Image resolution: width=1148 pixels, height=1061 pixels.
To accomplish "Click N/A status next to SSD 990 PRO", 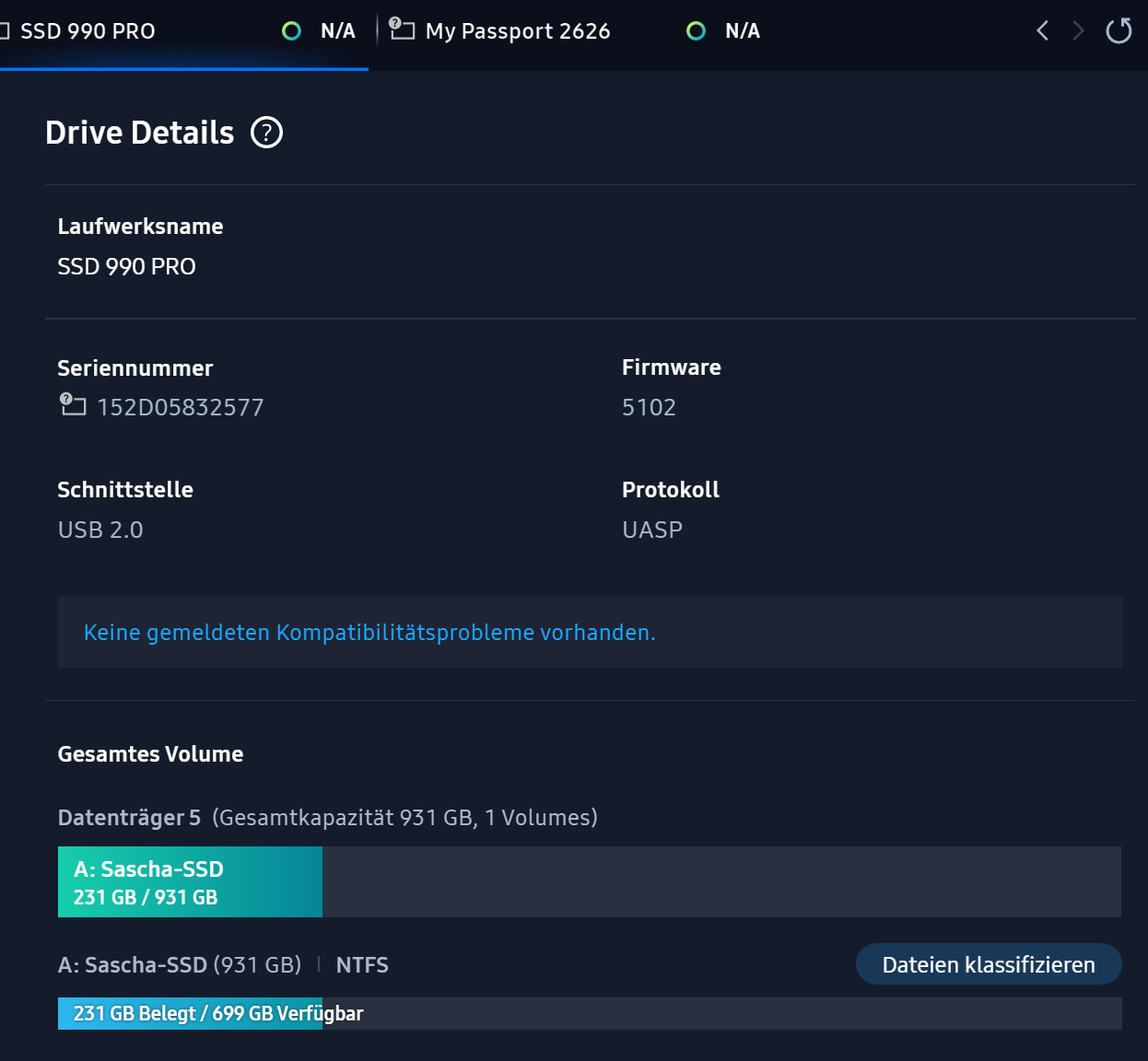I will tap(338, 31).
